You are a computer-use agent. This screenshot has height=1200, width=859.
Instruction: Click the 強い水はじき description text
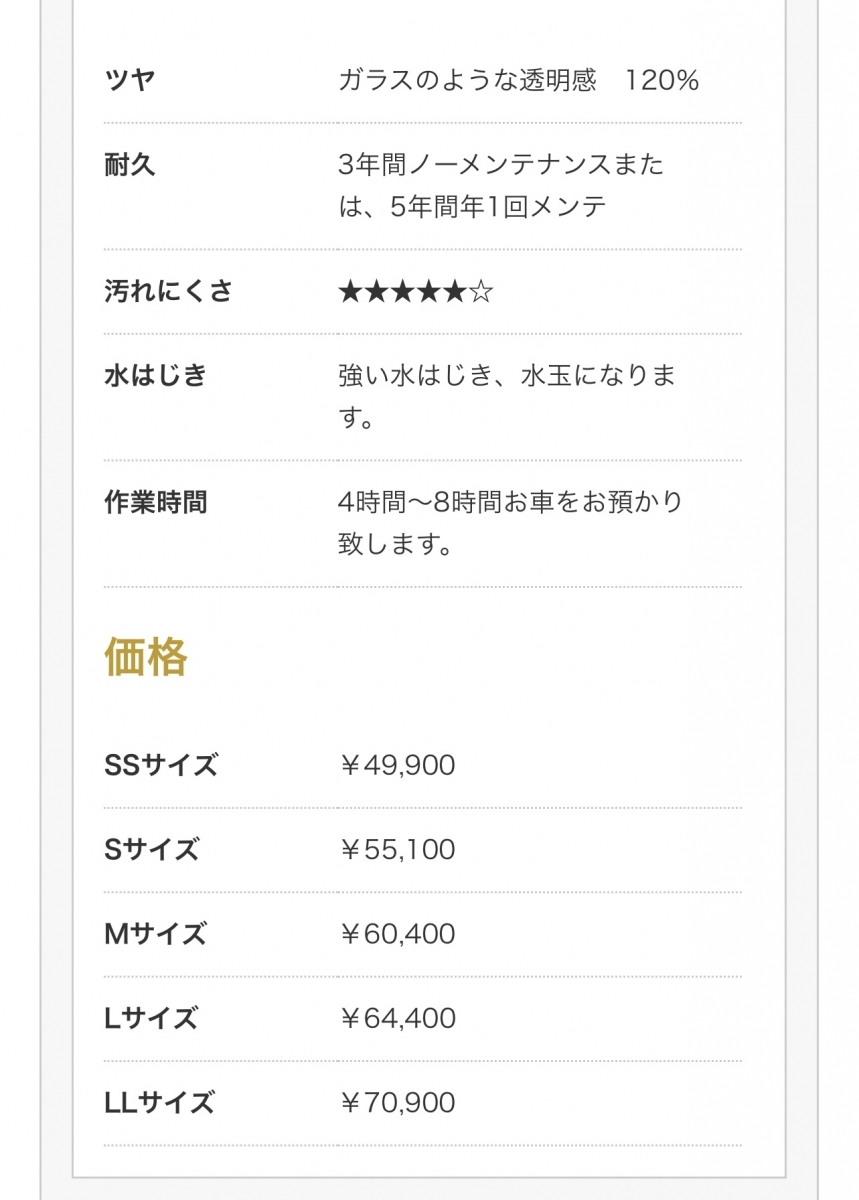(x=506, y=397)
